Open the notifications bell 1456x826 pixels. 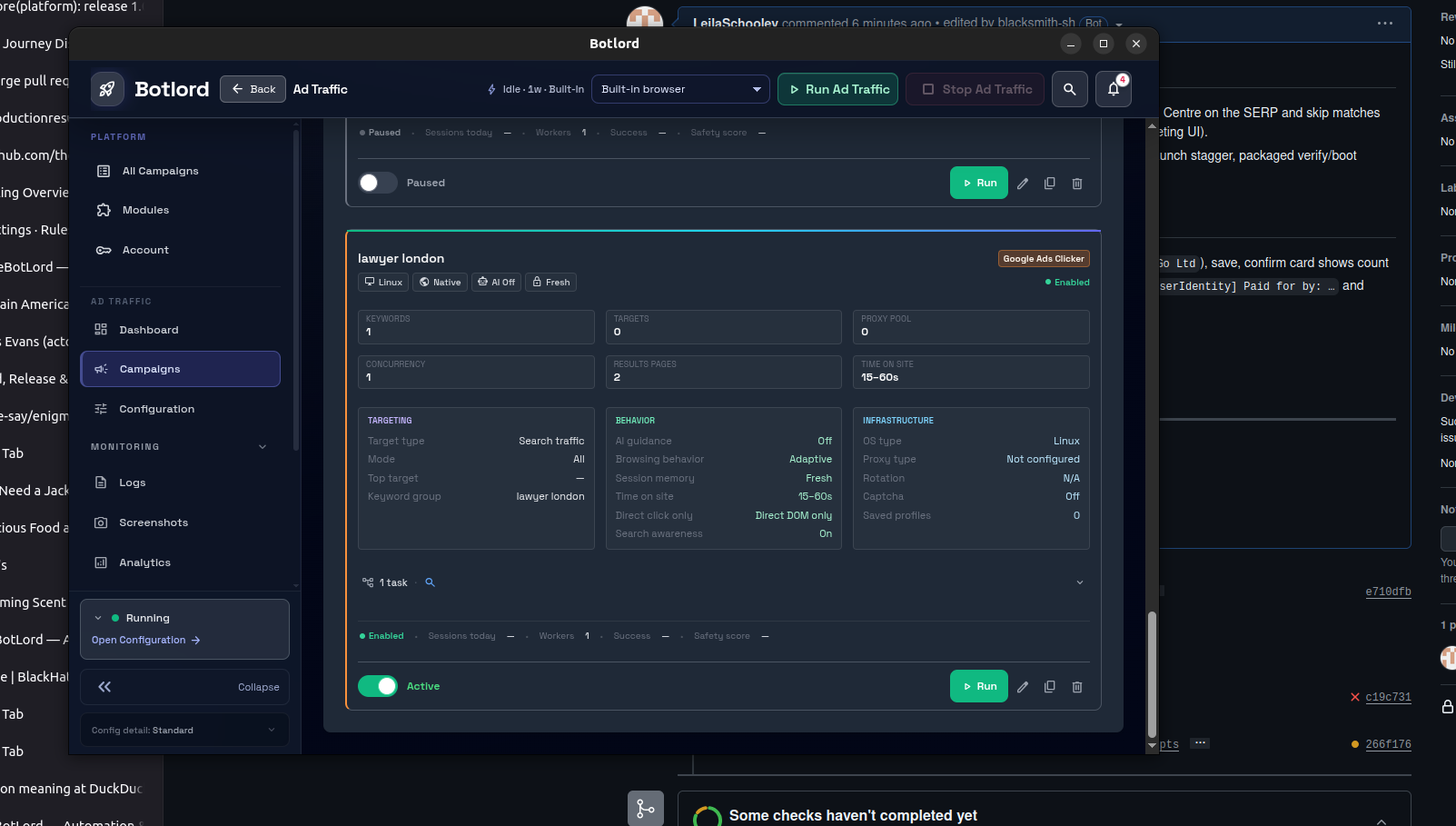click(x=1114, y=89)
